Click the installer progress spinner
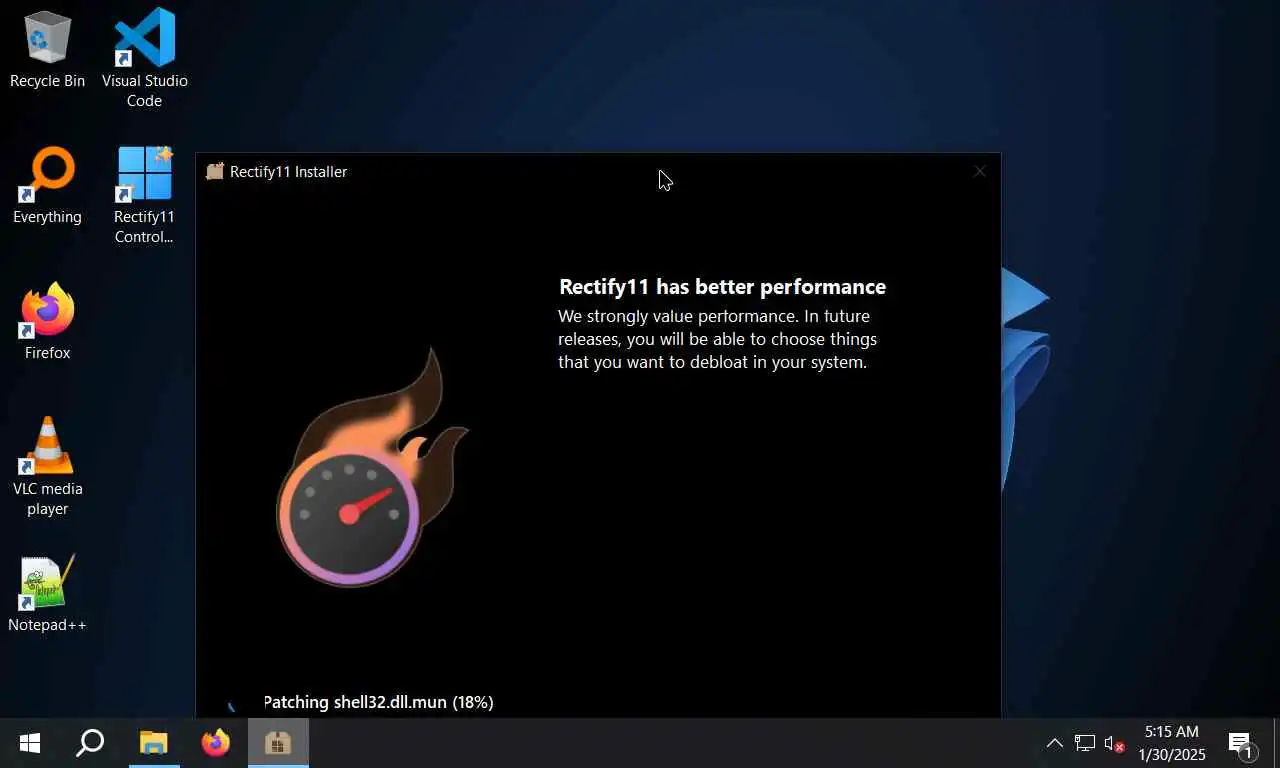The width and height of the screenshot is (1280, 768). [x=232, y=706]
